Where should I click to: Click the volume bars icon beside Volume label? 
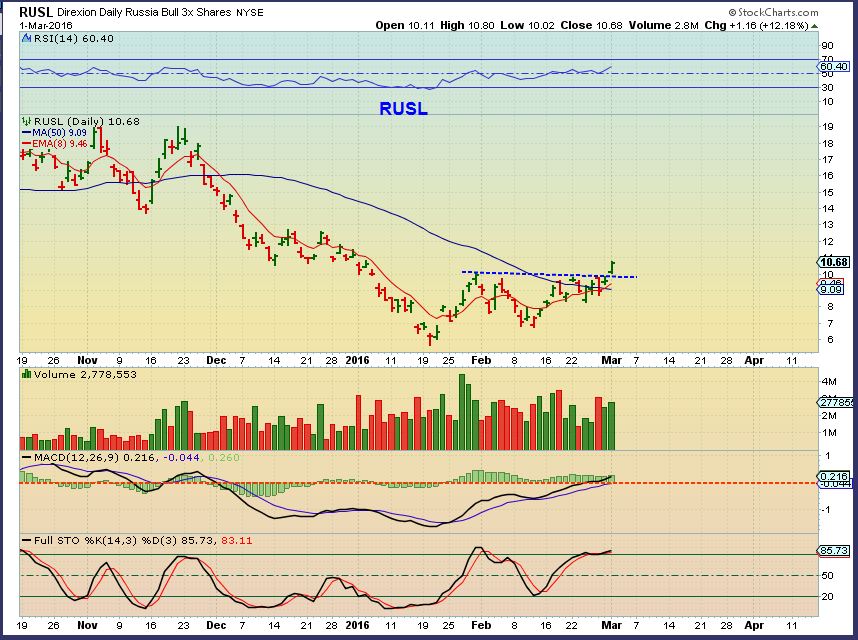[x=26, y=374]
